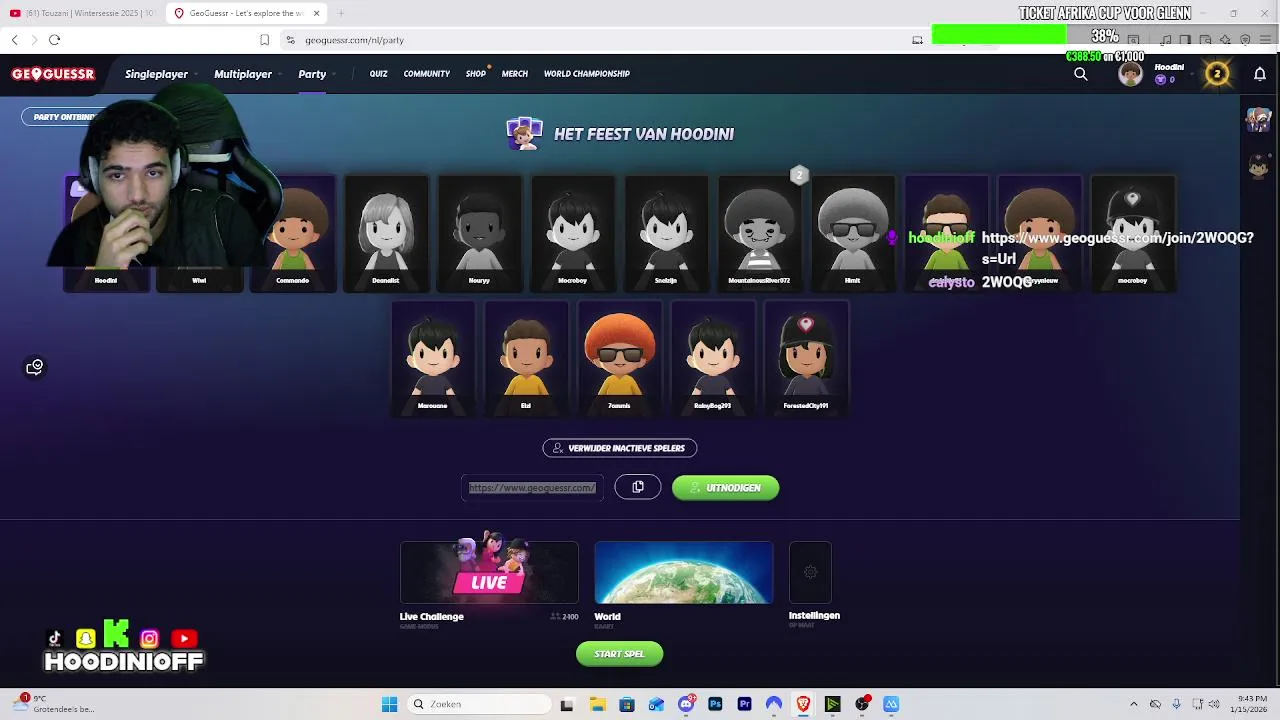Select player card Himit
This screenshot has width=1280, height=720.
[x=852, y=233]
